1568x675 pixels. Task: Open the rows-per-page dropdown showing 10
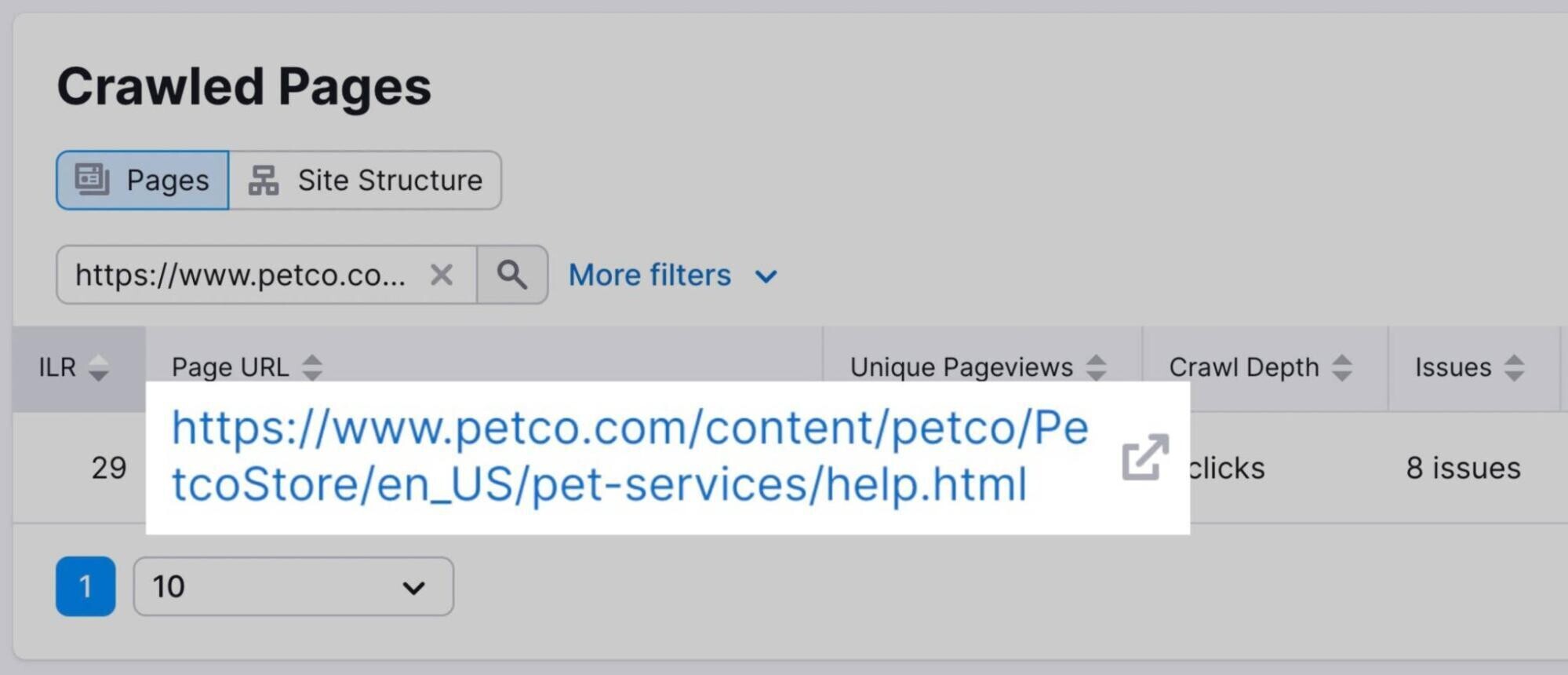(293, 586)
